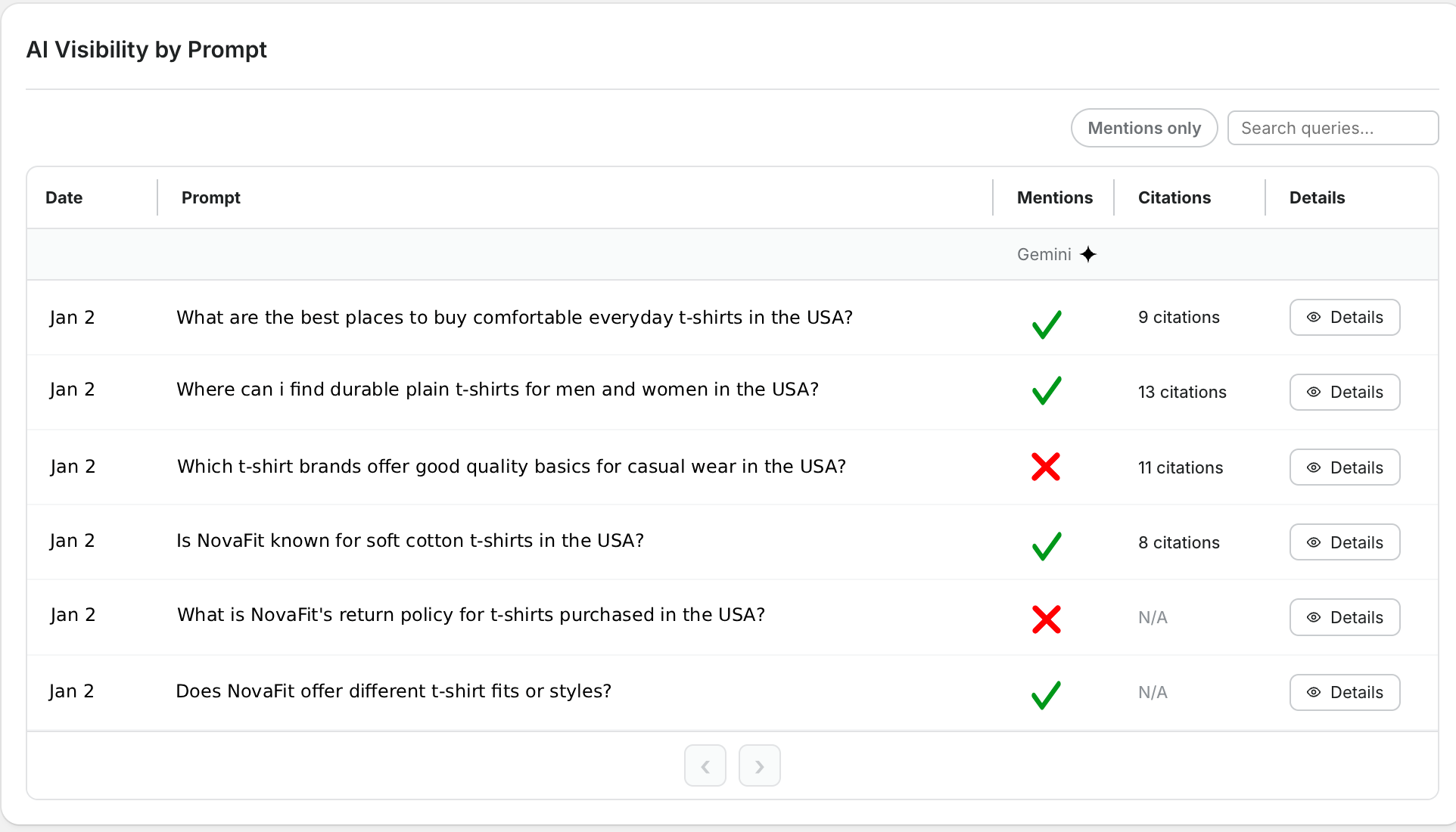Click the Mentions column header
This screenshot has width=1456, height=832.
point(1055,197)
